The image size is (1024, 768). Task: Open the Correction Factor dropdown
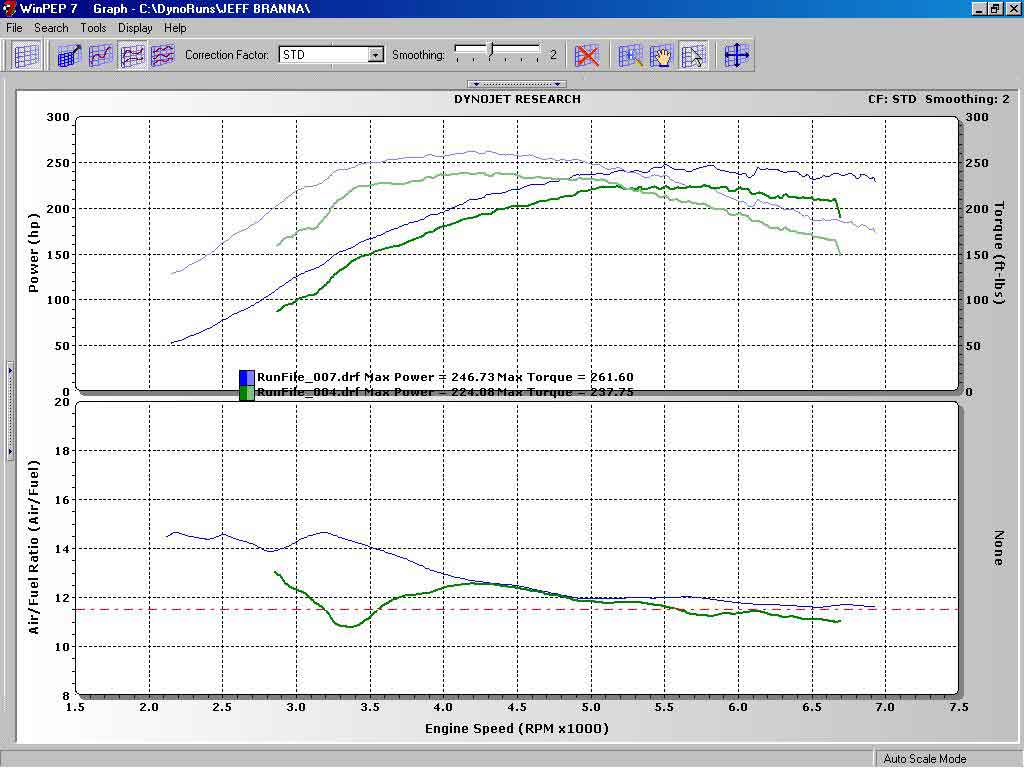tap(376, 55)
